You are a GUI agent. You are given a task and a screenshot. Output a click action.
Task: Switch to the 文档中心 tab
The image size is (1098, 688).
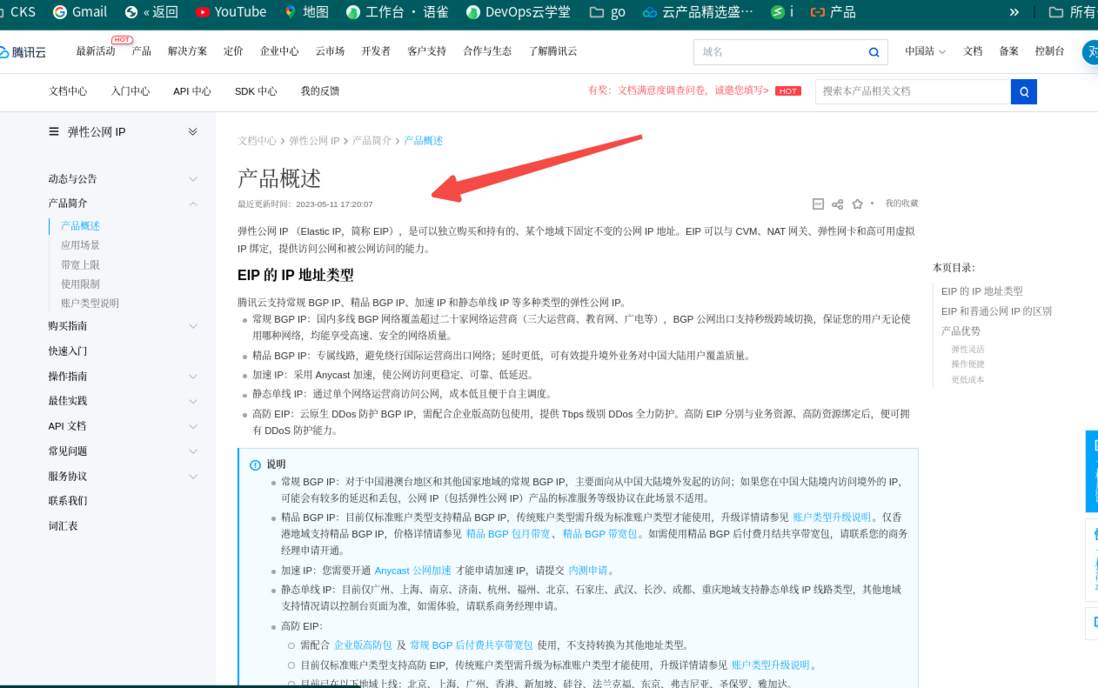coord(68,91)
